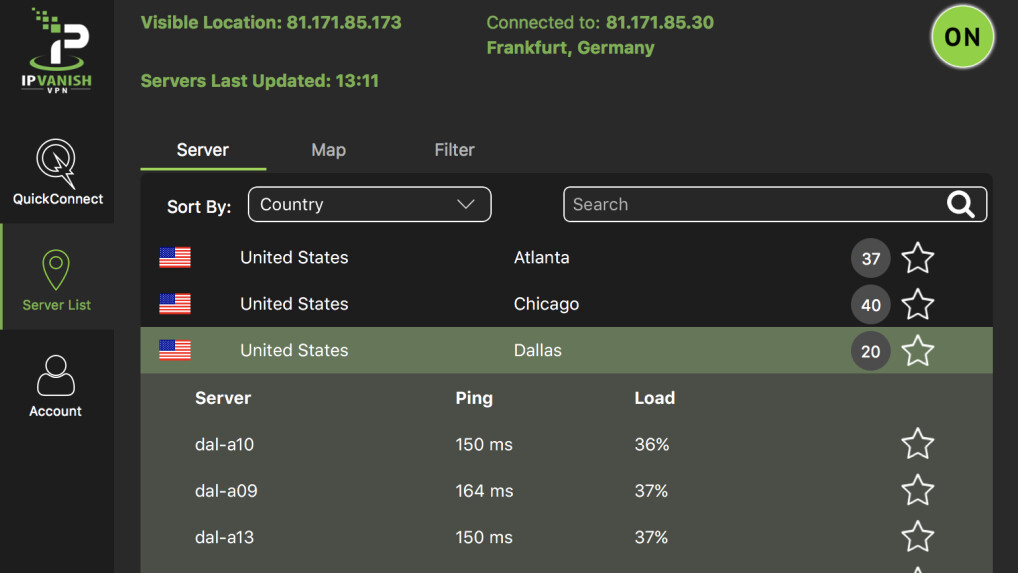Click the US flag beside Atlanta
Image resolution: width=1018 pixels, height=573 pixels.
click(x=175, y=258)
